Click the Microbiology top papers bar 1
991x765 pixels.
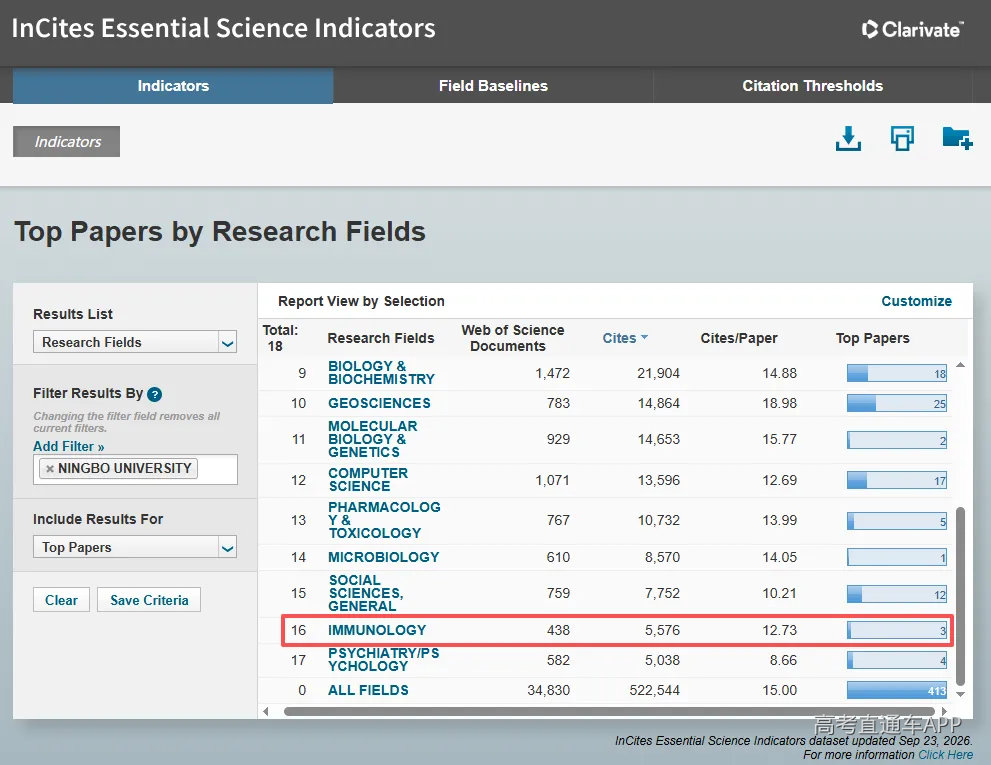click(897, 557)
